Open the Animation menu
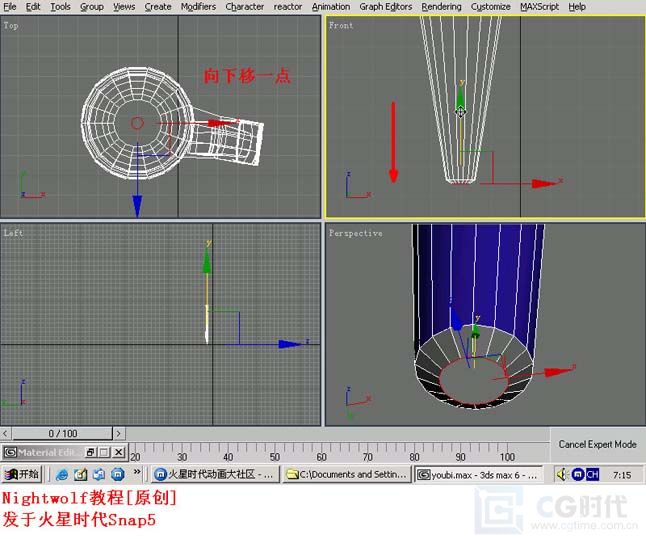 [331, 7]
